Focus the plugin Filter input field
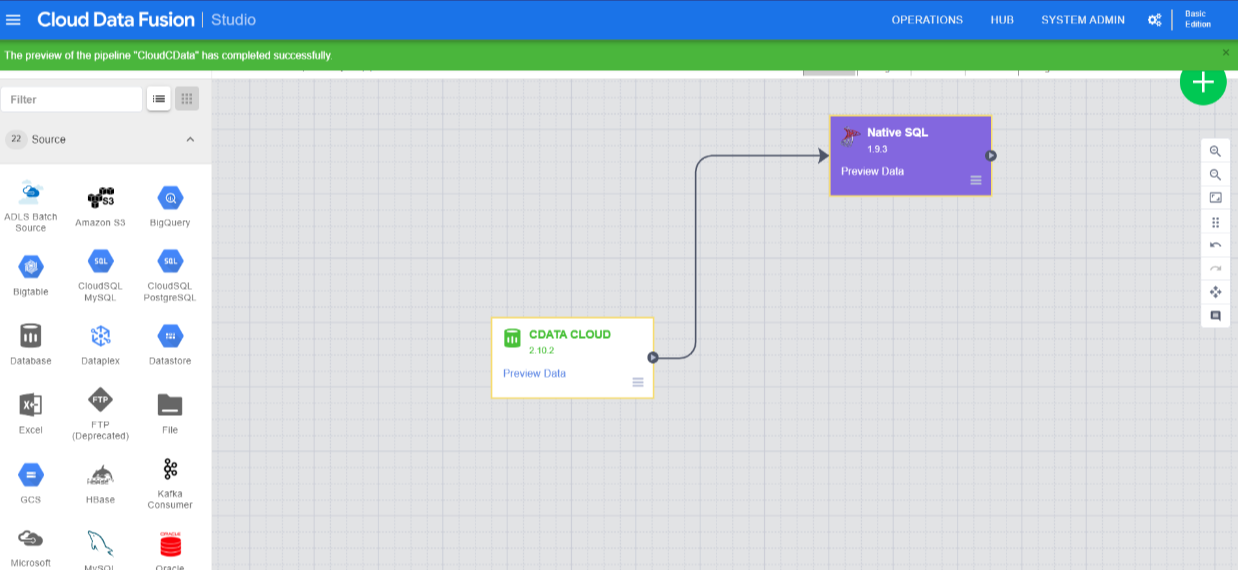Screen dimensions: 1238x570 [72, 99]
